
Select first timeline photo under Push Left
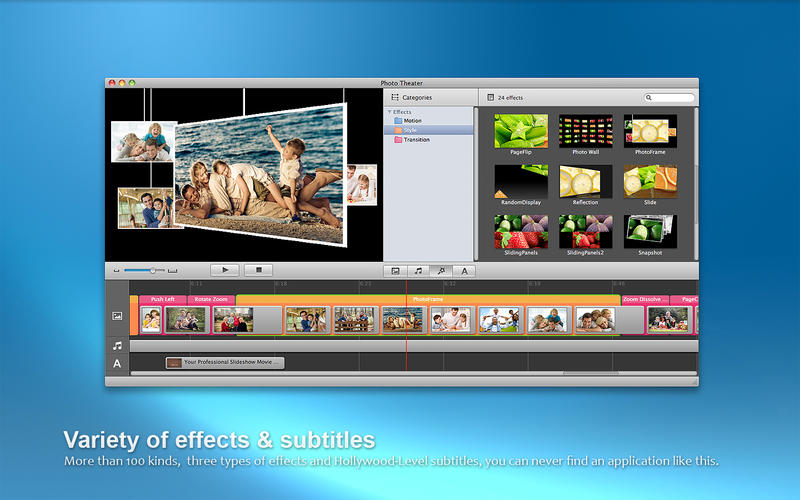click(x=151, y=320)
